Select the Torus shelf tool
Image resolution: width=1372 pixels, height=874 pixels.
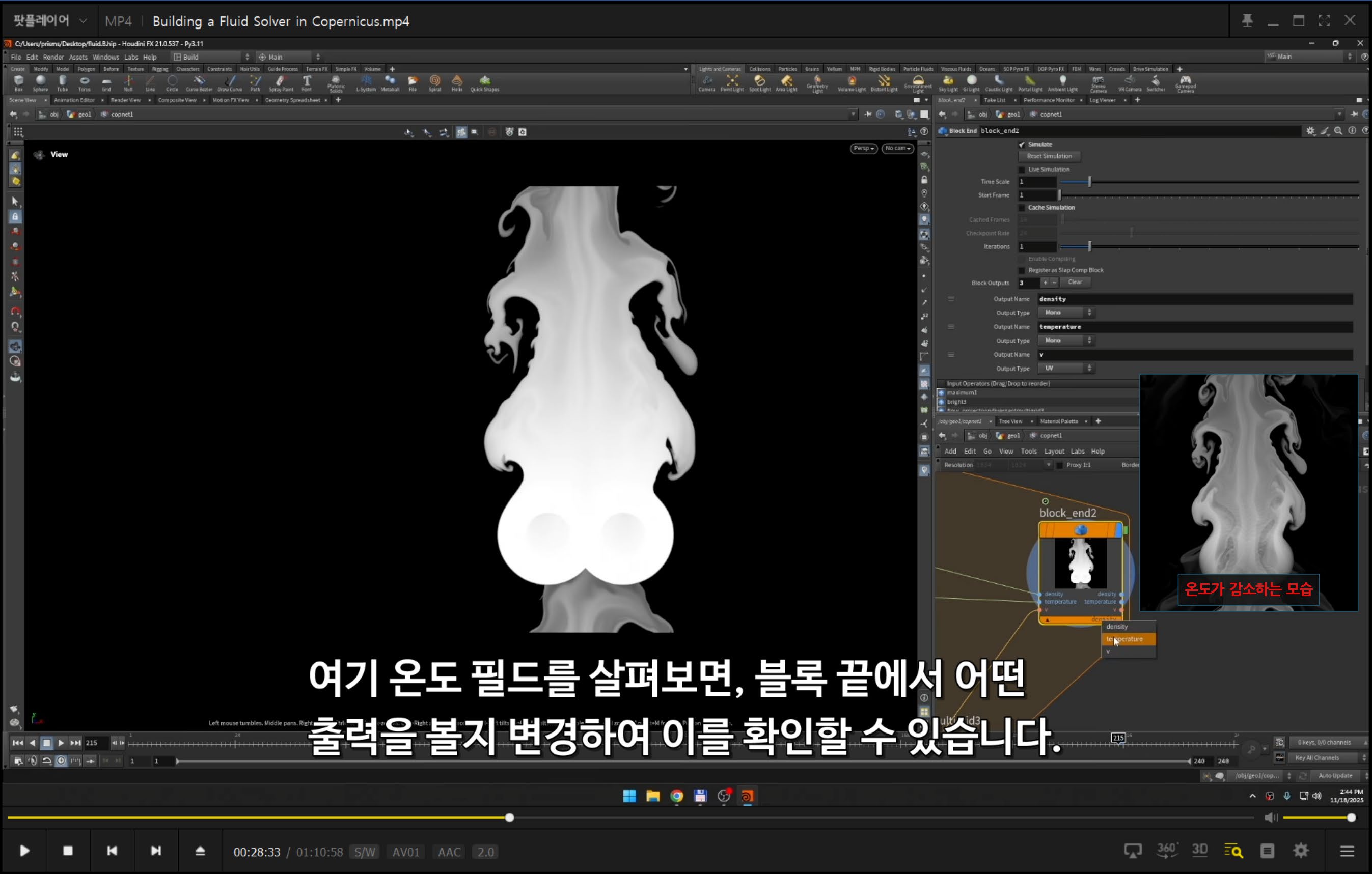[85, 83]
